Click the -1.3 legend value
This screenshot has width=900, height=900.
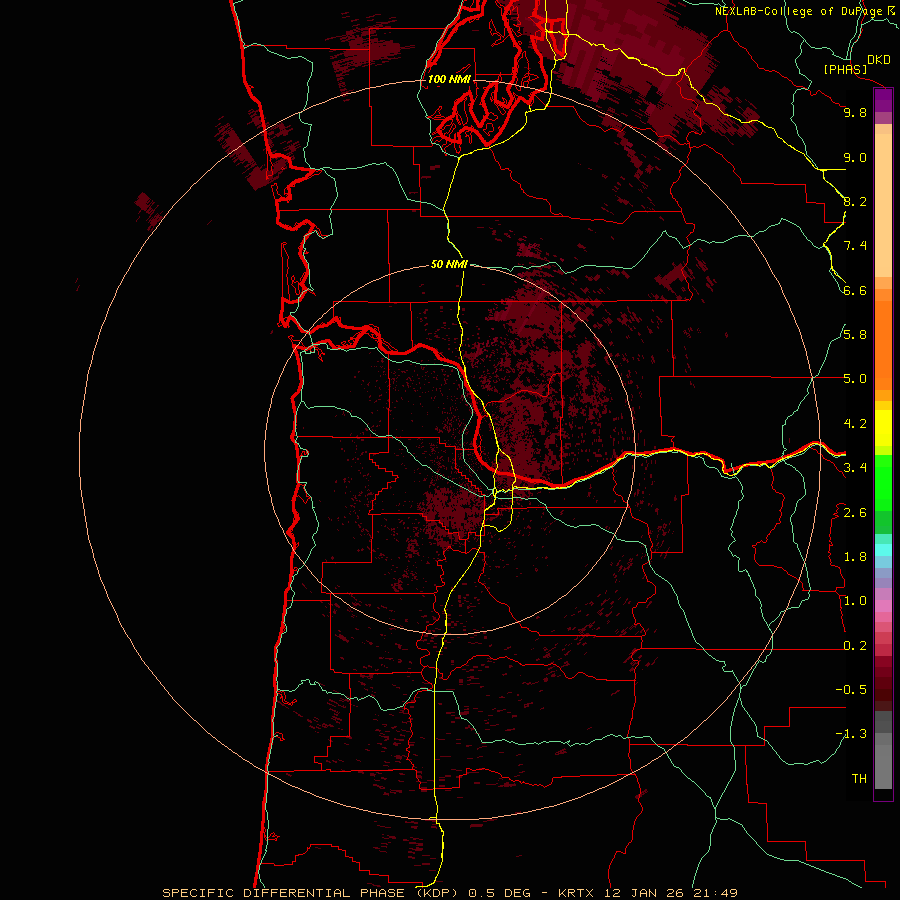pos(851,734)
